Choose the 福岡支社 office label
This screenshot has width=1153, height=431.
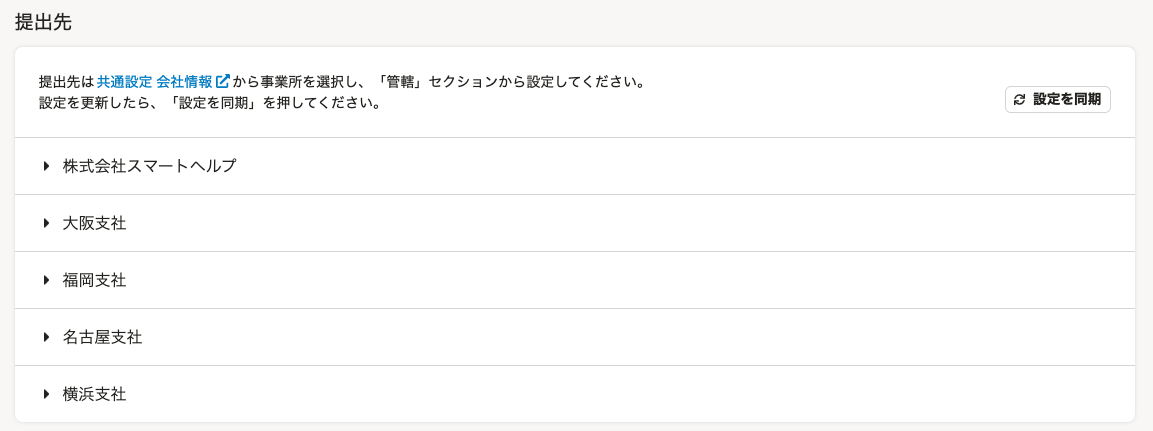point(95,280)
